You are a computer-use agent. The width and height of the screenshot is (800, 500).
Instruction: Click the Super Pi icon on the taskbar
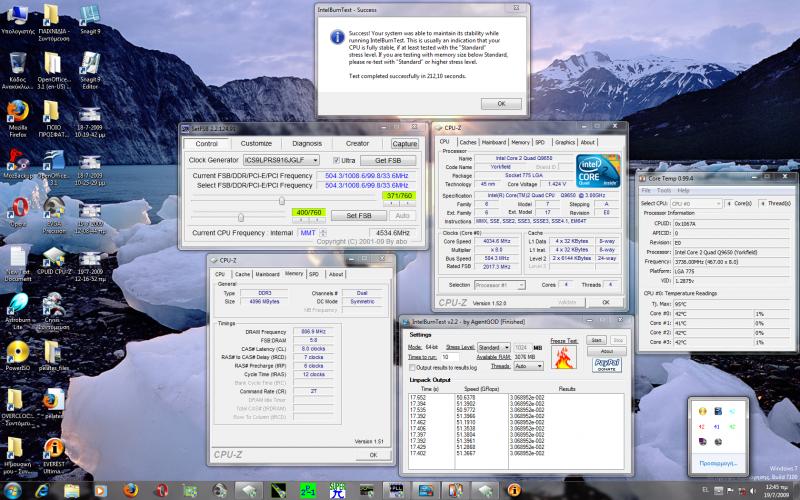[x=337, y=490]
